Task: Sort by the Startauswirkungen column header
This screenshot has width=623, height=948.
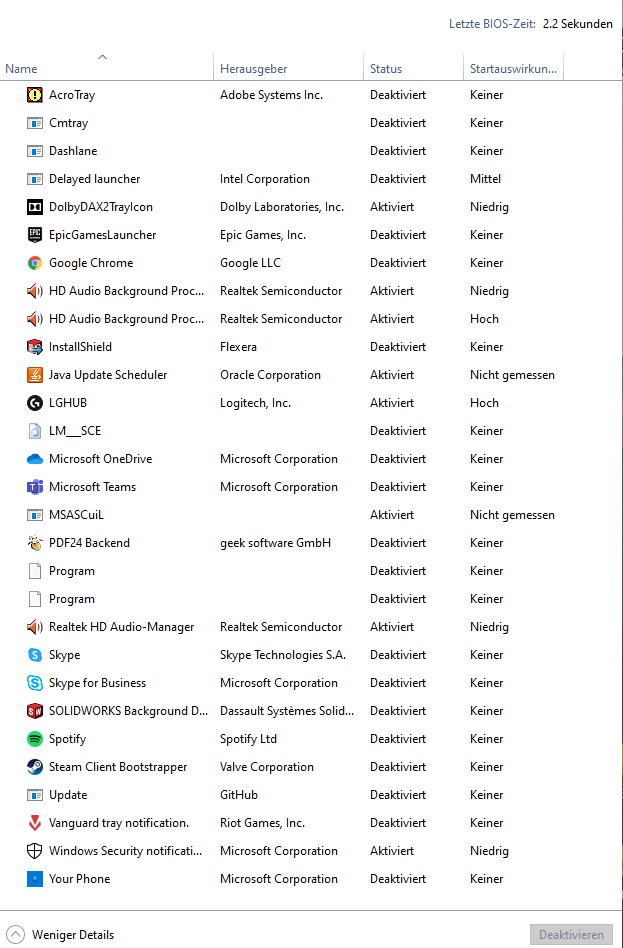Action: pyautogui.click(x=514, y=69)
